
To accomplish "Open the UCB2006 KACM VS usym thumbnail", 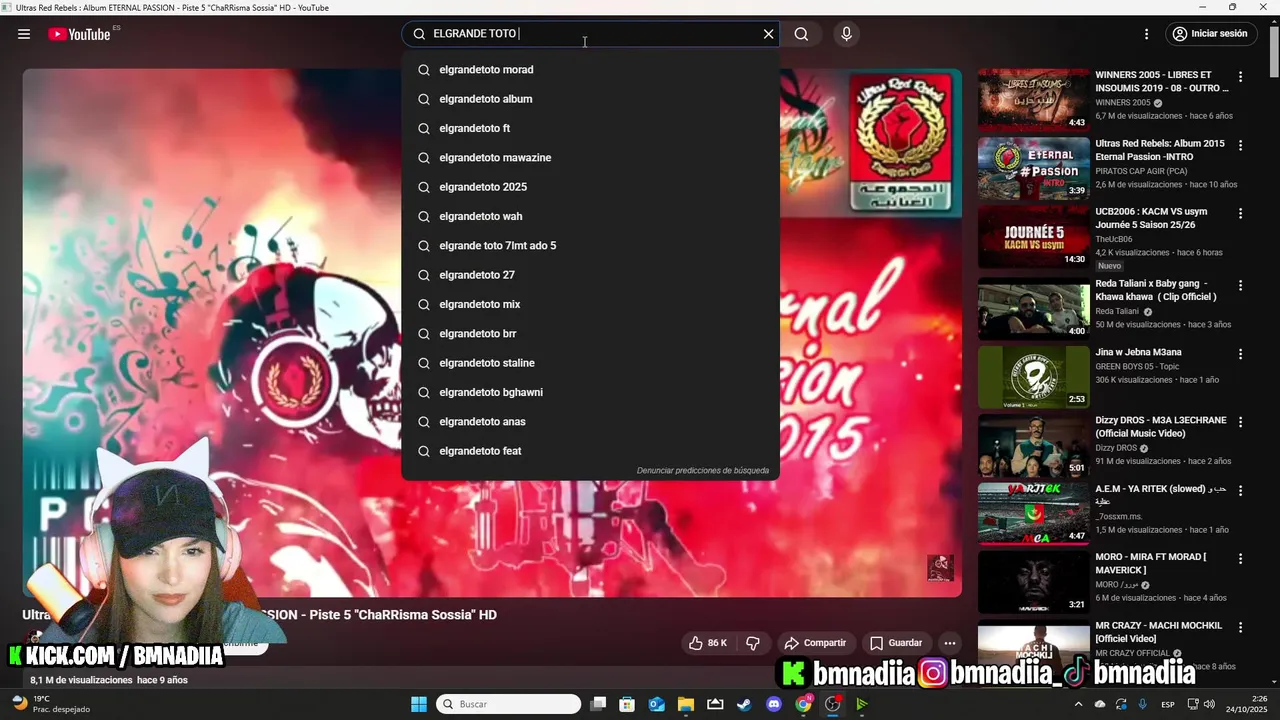I will (1034, 238).
